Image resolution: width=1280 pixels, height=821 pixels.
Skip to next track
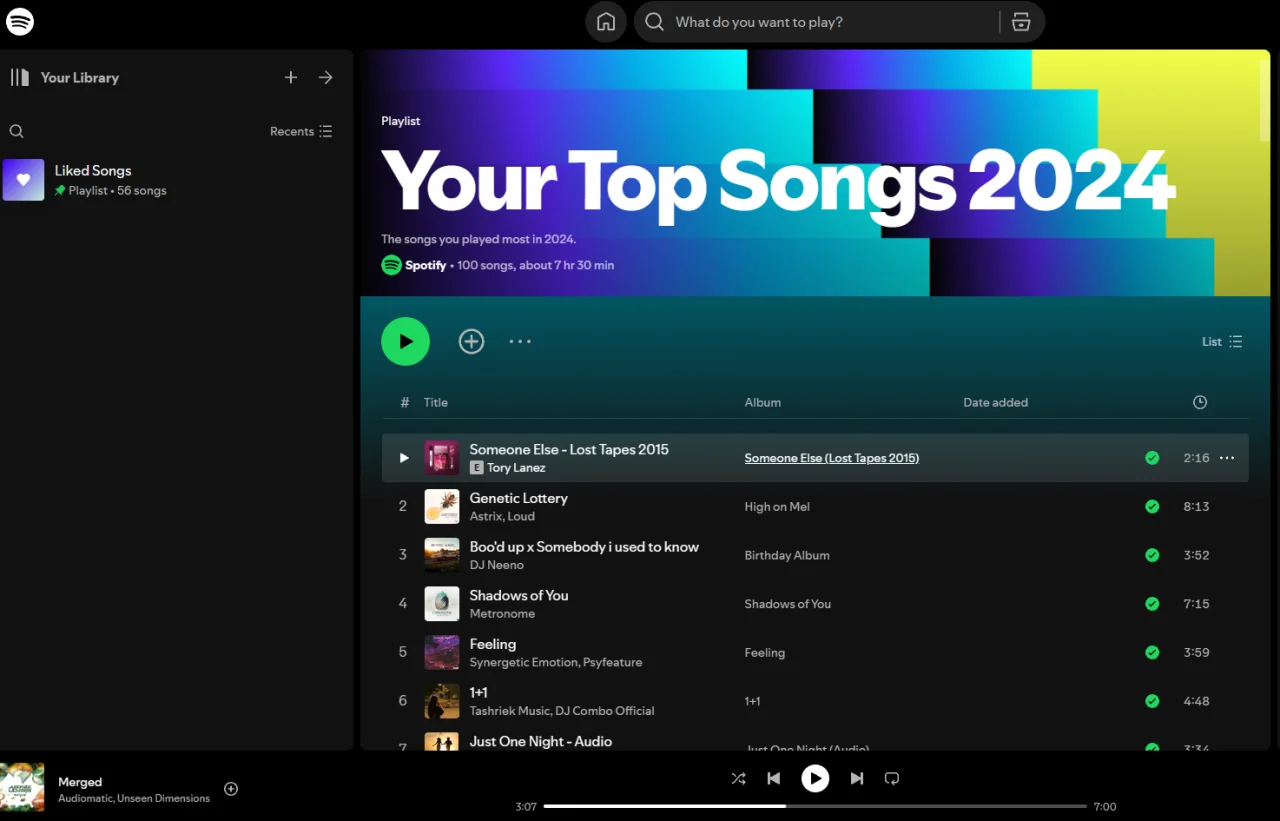tap(857, 778)
